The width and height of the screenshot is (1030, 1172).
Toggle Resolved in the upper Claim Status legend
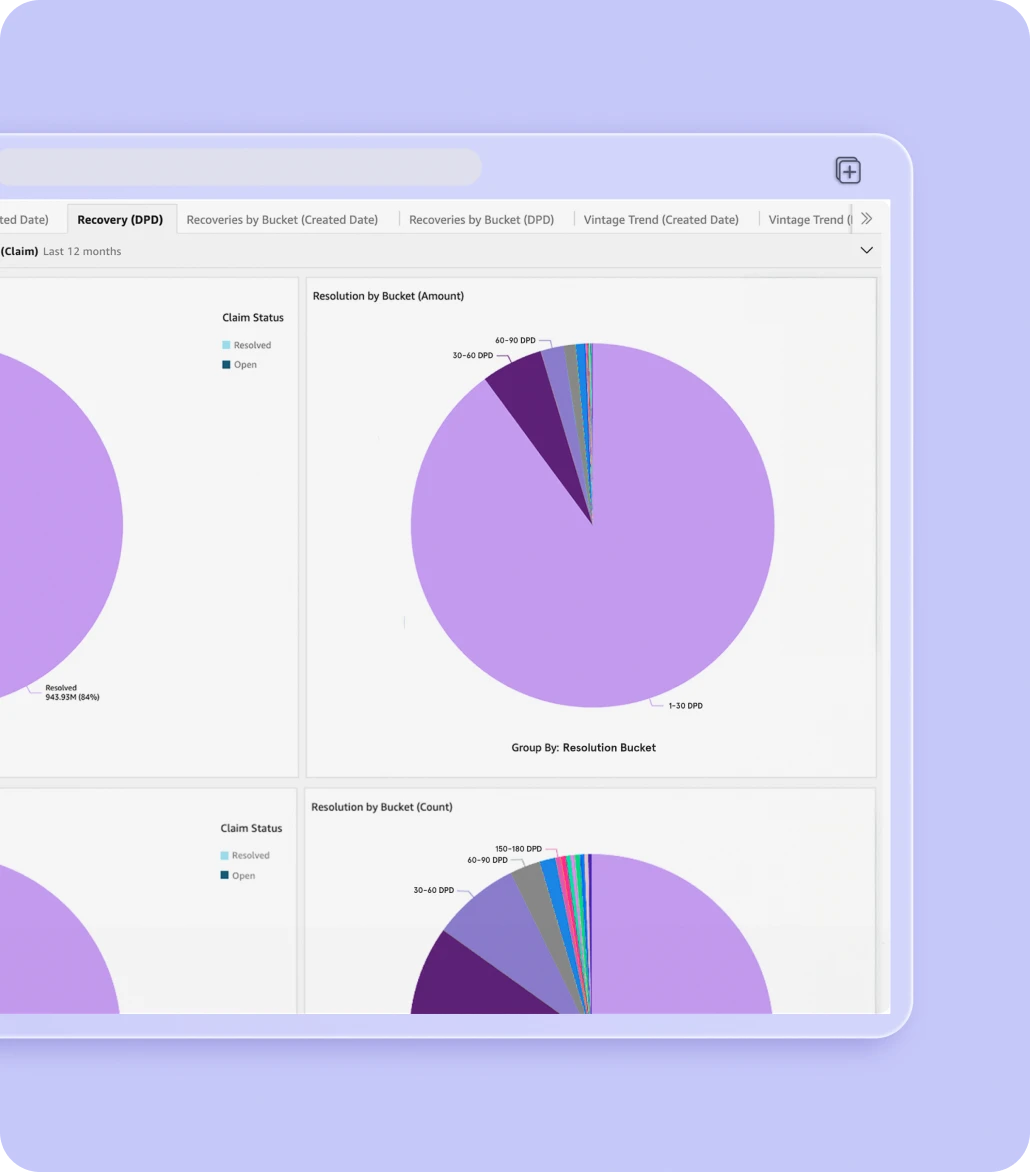pos(251,345)
